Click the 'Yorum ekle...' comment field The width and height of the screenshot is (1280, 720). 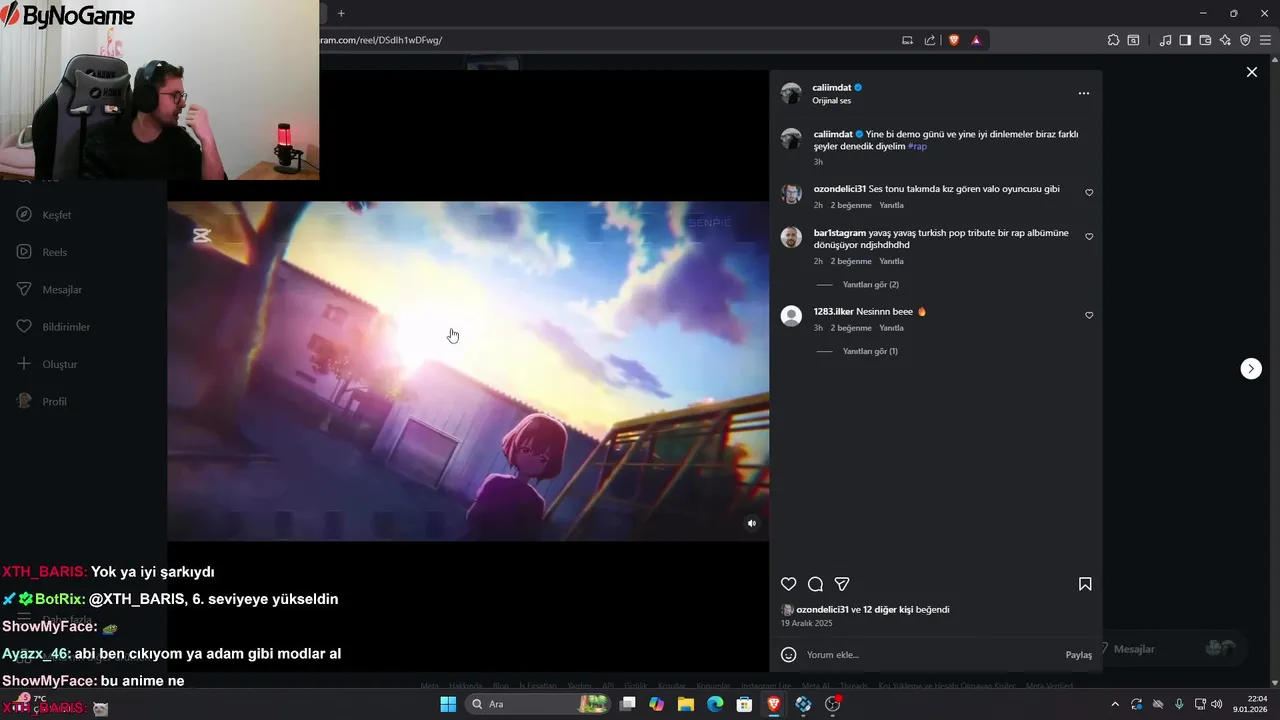[930, 655]
